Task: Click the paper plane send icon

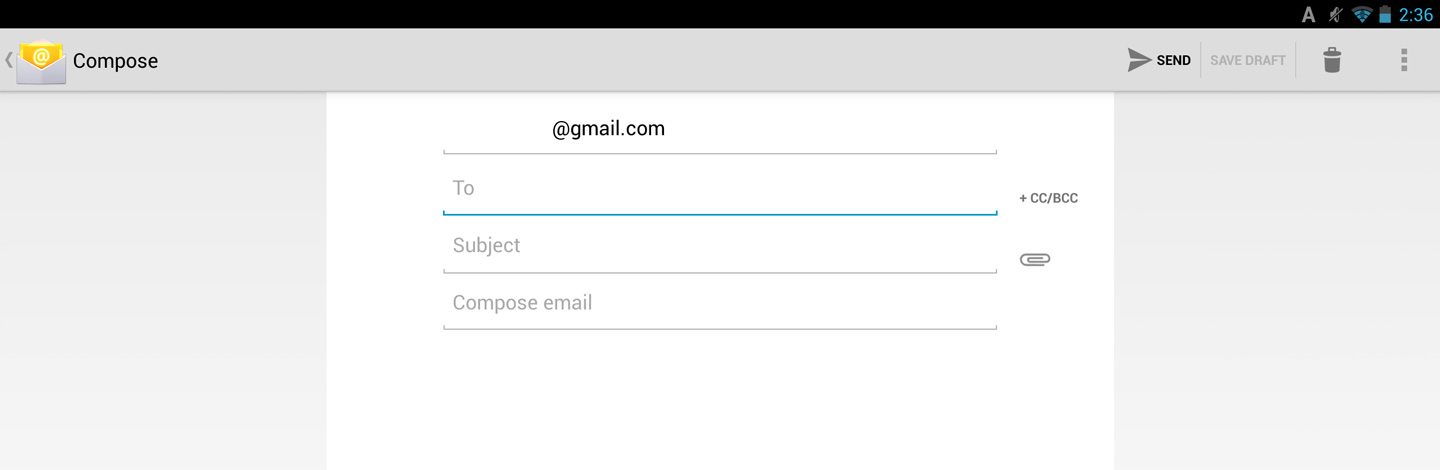Action: click(x=1139, y=60)
